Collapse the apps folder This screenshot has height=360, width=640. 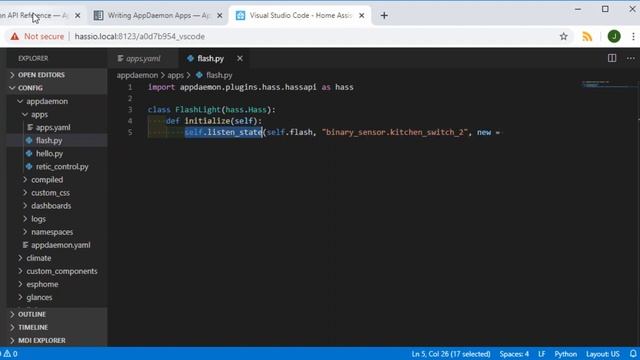coord(57,114)
